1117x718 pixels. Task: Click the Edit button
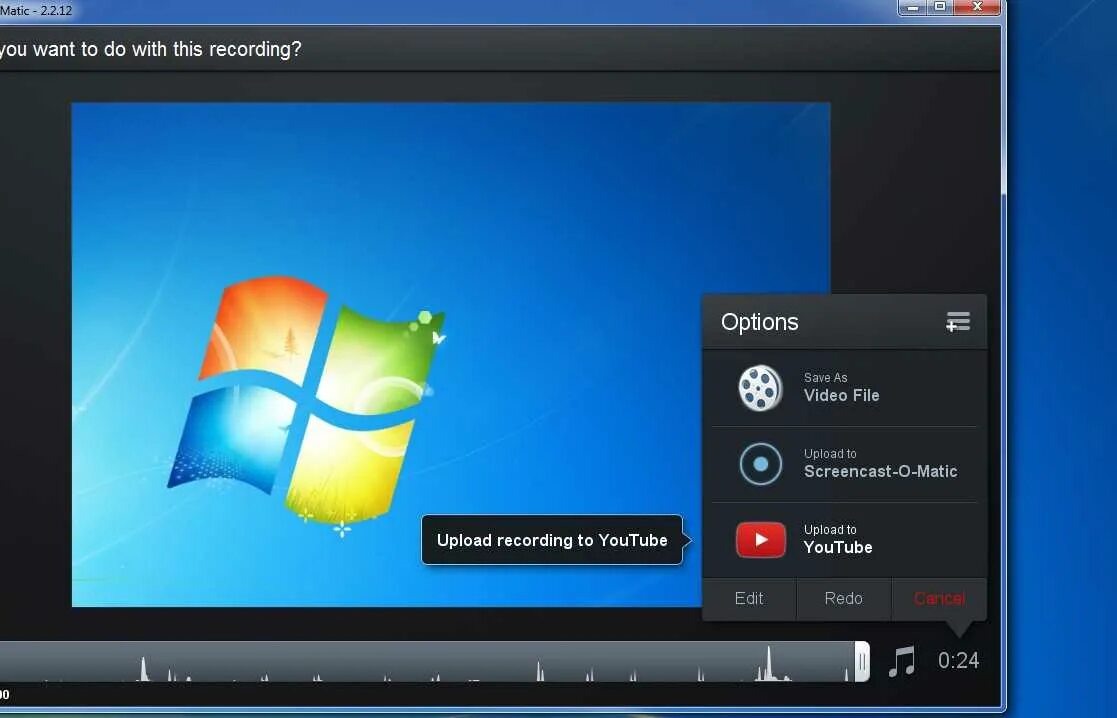tap(749, 598)
